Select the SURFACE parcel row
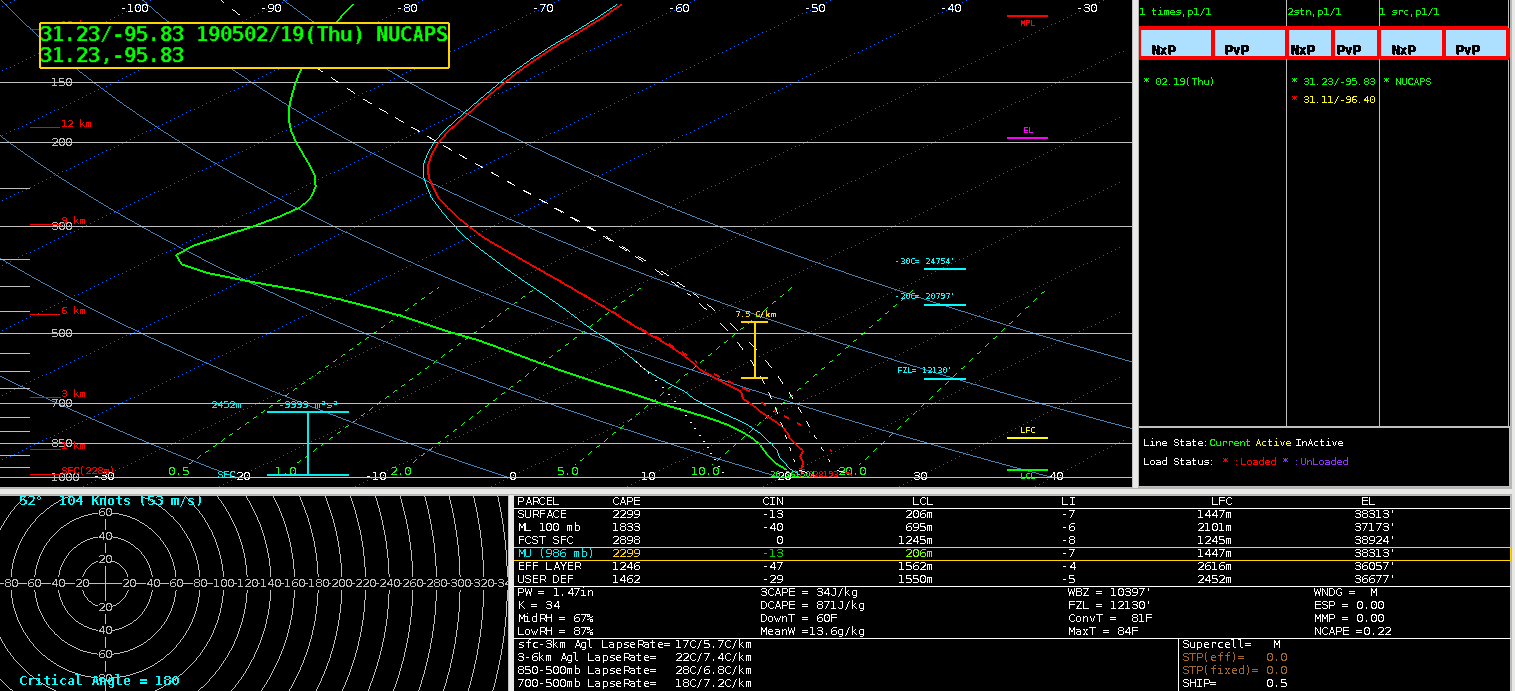Screen dimensions: 1515x691 click(x=1010, y=514)
